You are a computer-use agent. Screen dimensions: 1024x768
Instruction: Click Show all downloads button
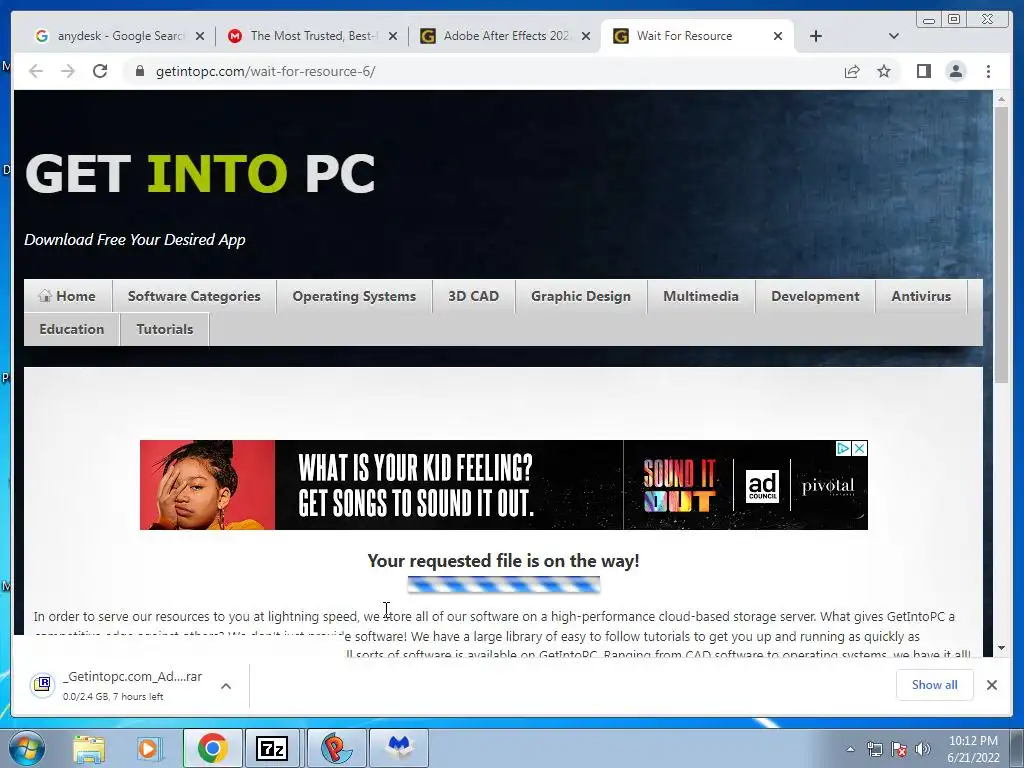tap(935, 684)
